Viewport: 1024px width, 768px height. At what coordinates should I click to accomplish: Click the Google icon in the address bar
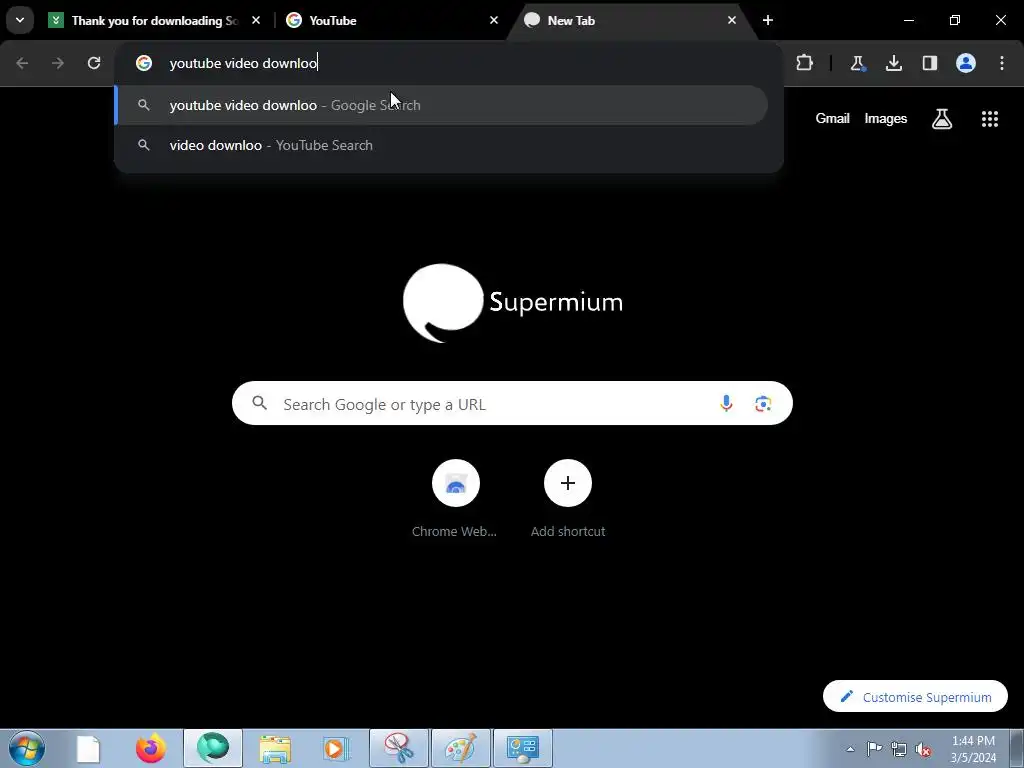pos(144,63)
